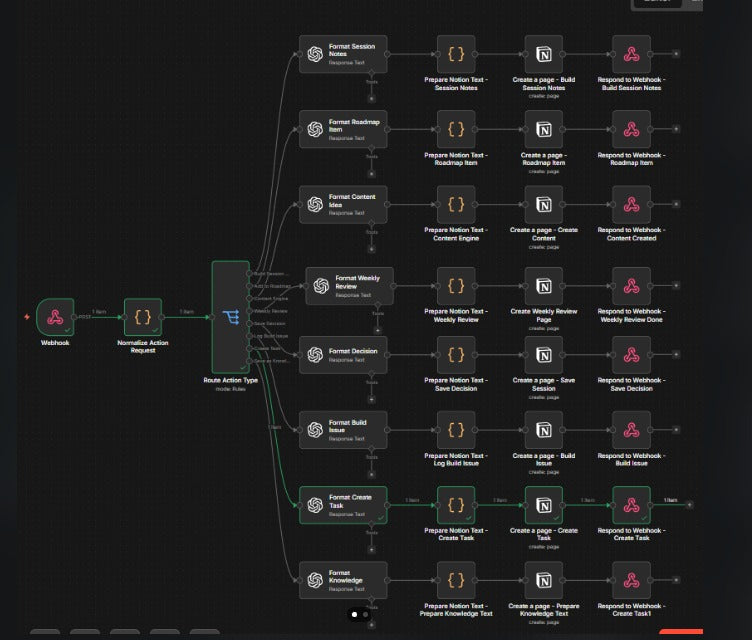Open the Normalize Action Request code node

coord(143,317)
